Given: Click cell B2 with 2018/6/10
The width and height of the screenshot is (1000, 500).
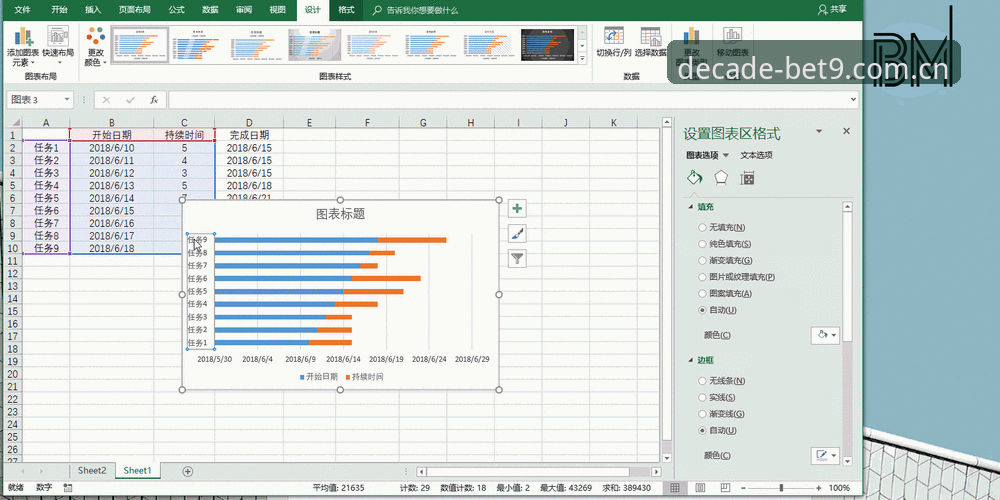Looking at the screenshot, I should click(x=112, y=147).
